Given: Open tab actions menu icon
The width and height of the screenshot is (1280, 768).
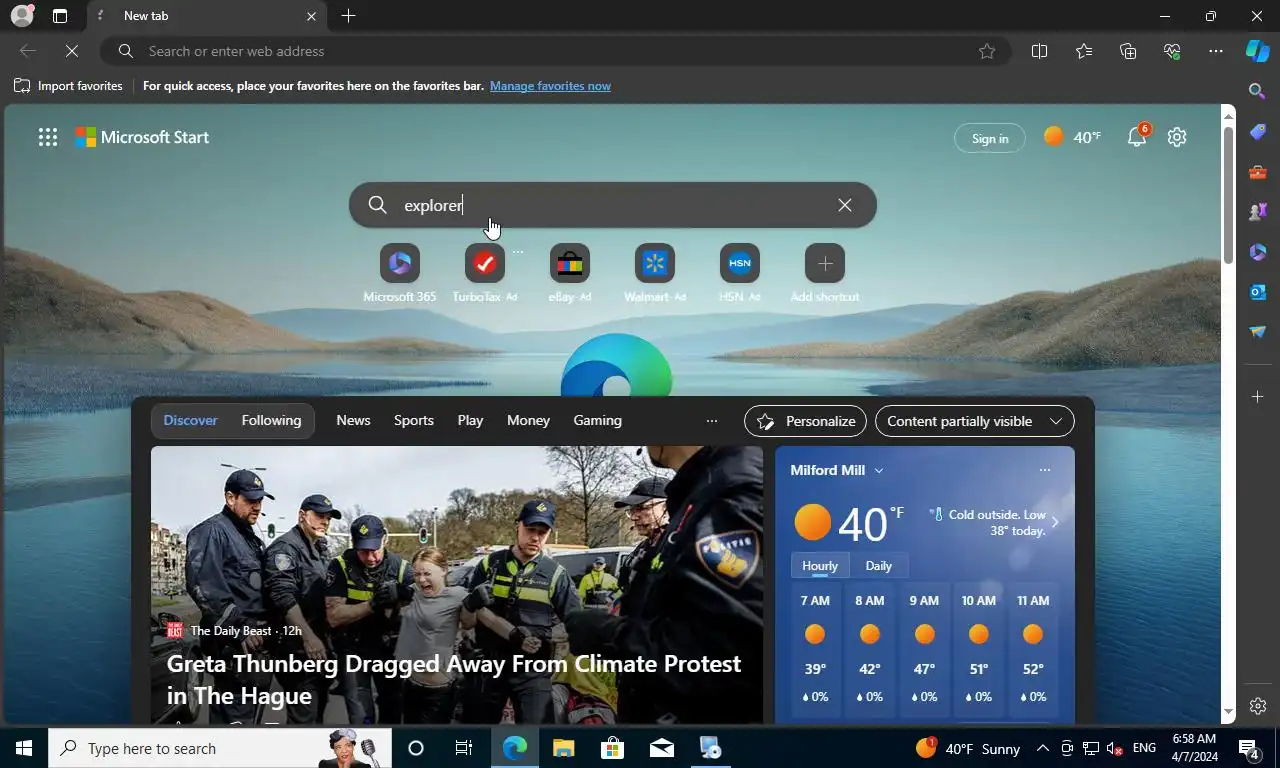Looking at the screenshot, I should point(60,16).
